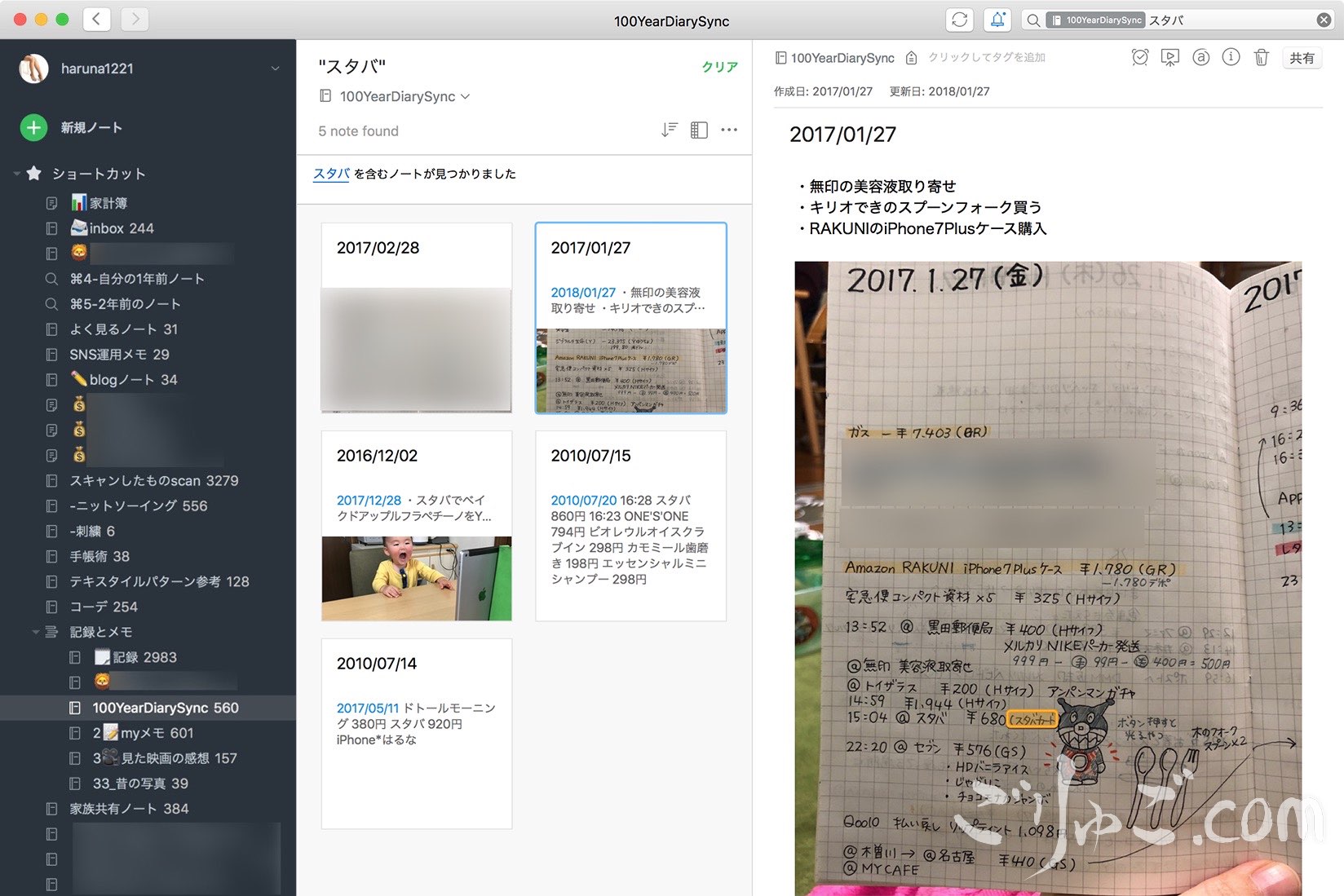Image resolution: width=1344 pixels, height=896 pixels.
Task: Open the 2016/12/02 note thumbnail
Action: click(x=416, y=526)
